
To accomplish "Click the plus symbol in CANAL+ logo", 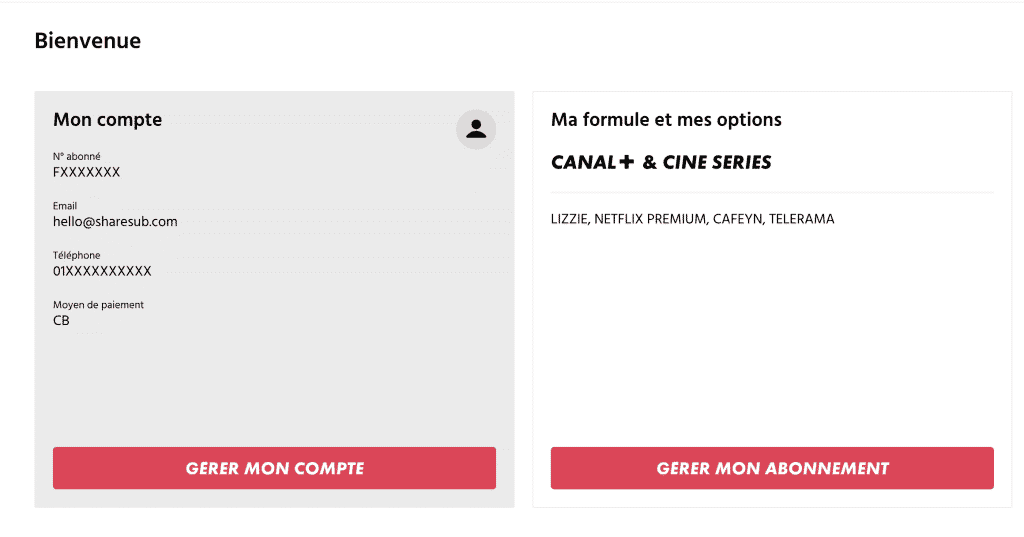I will coord(626,161).
